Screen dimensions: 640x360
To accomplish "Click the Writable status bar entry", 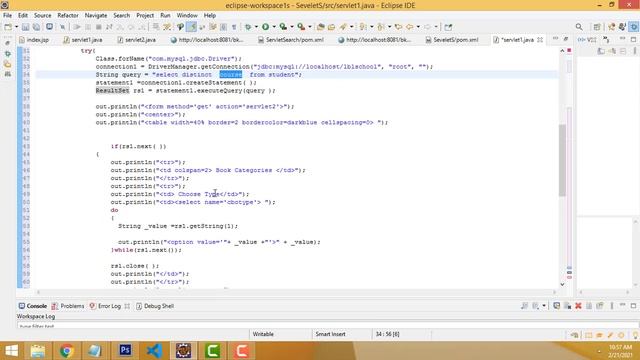I will pos(263,334).
